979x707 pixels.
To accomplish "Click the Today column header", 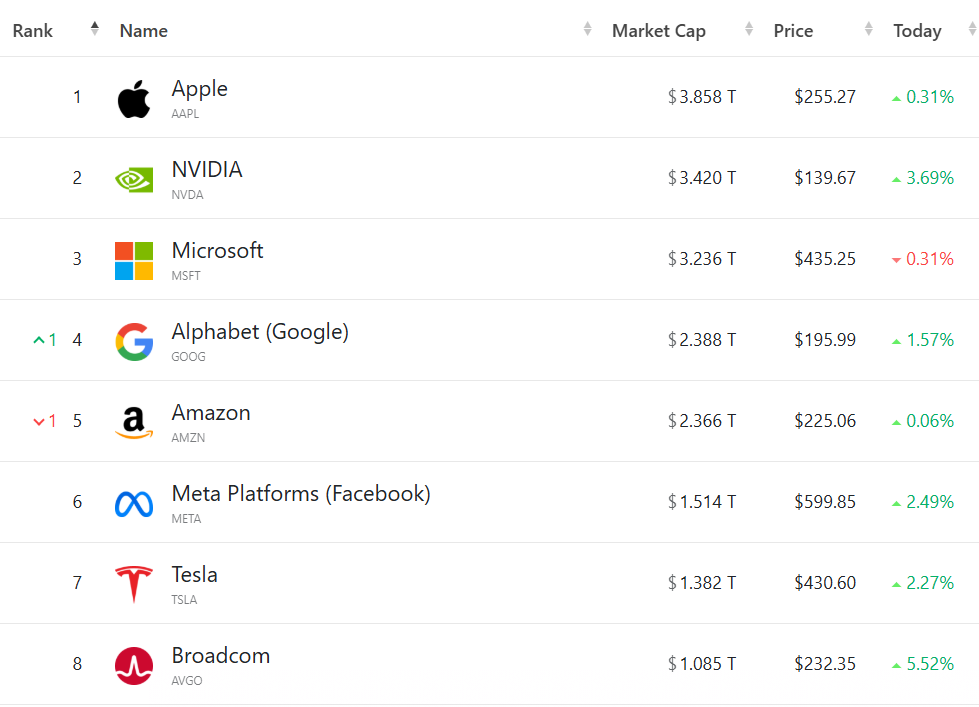I will (917, 31).
